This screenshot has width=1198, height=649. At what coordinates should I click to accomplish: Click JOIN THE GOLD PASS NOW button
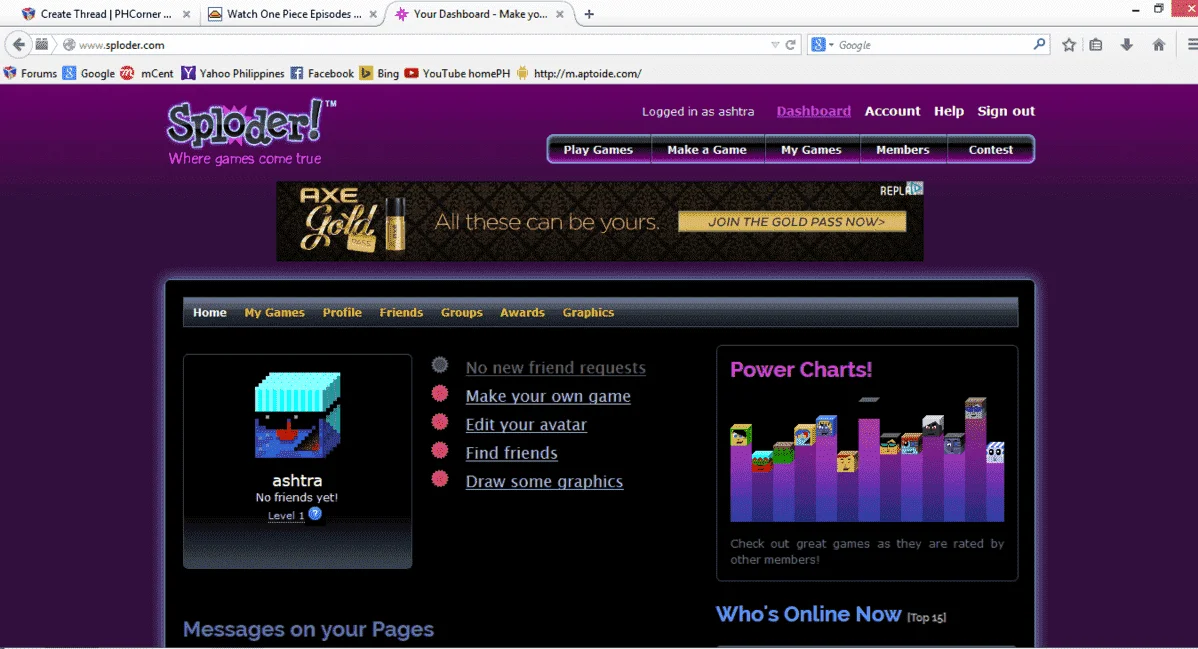tap(792, 222)
